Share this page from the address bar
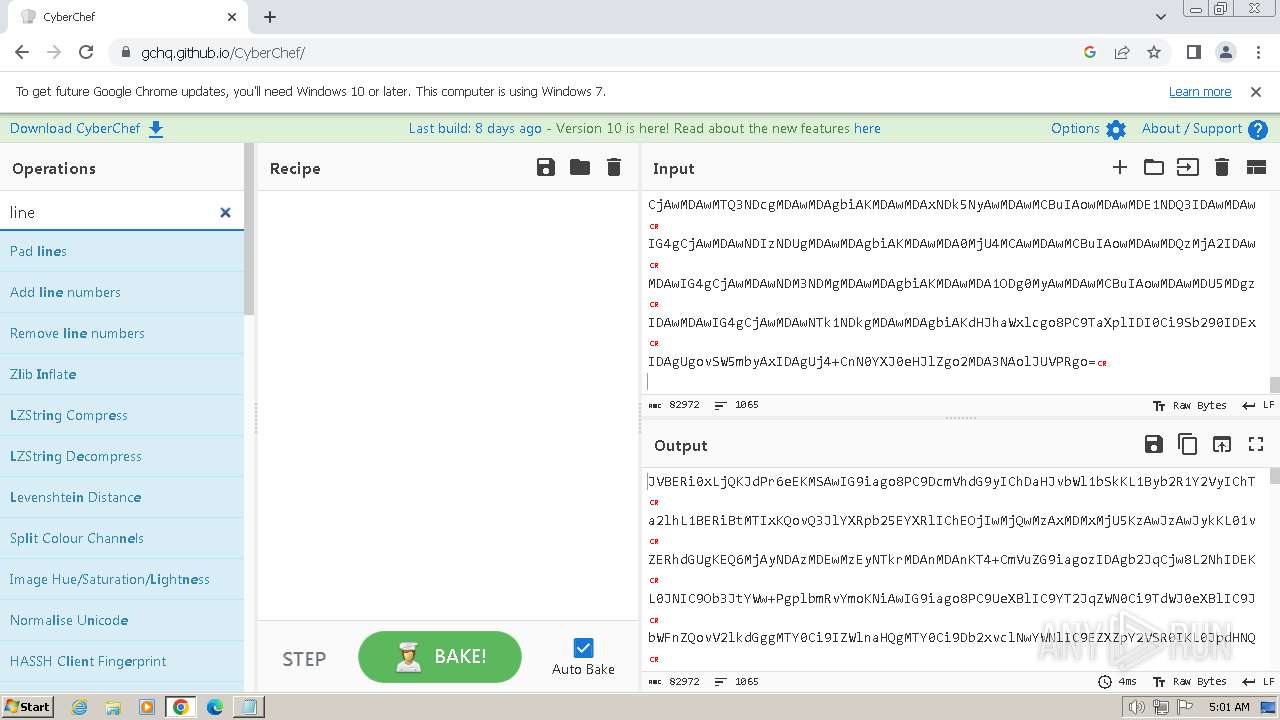The image size is (1280, 720). (1122, 52)
